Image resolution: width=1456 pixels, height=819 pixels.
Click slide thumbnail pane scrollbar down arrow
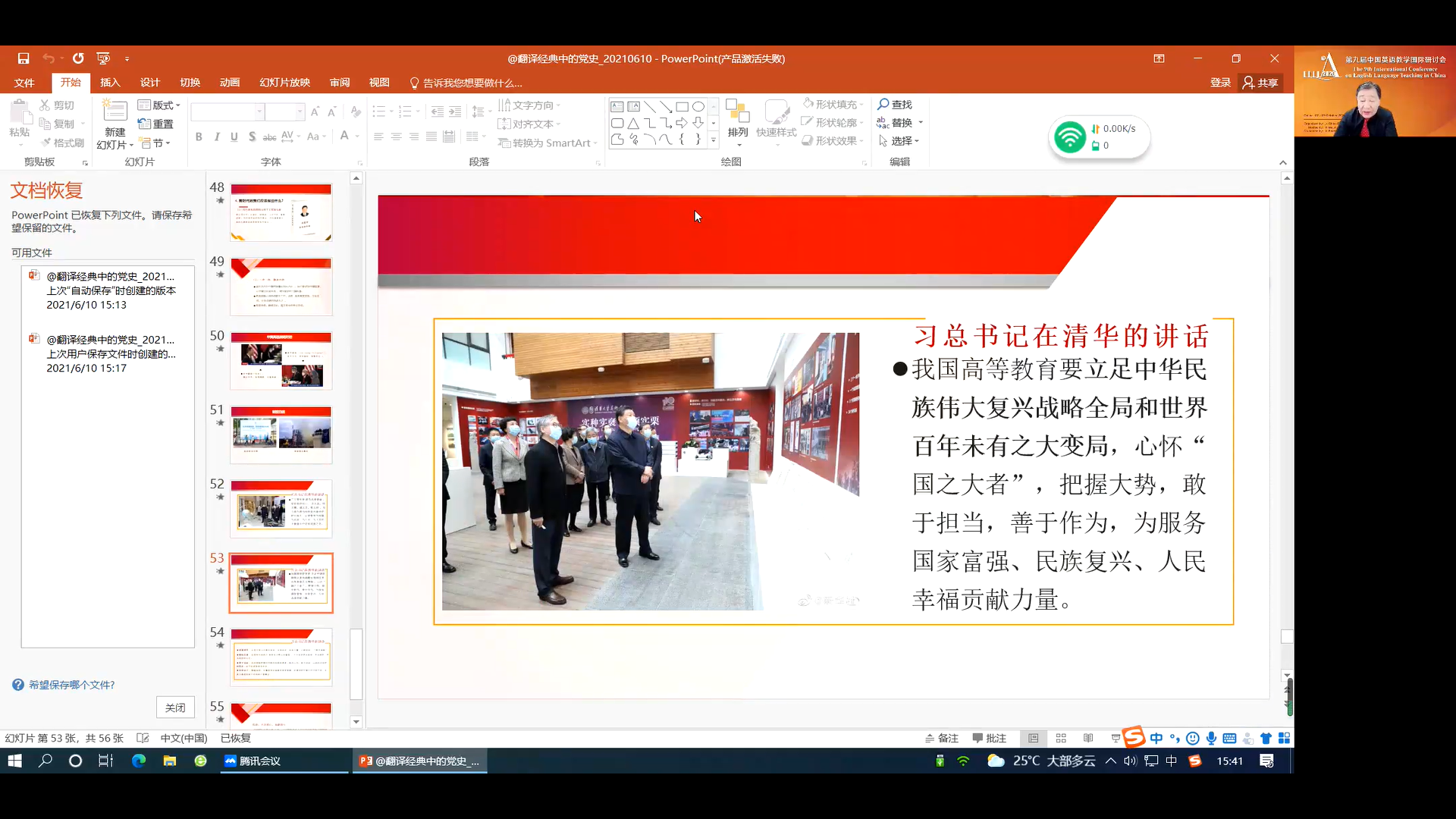pyautogui.click(x=356, y=722)
